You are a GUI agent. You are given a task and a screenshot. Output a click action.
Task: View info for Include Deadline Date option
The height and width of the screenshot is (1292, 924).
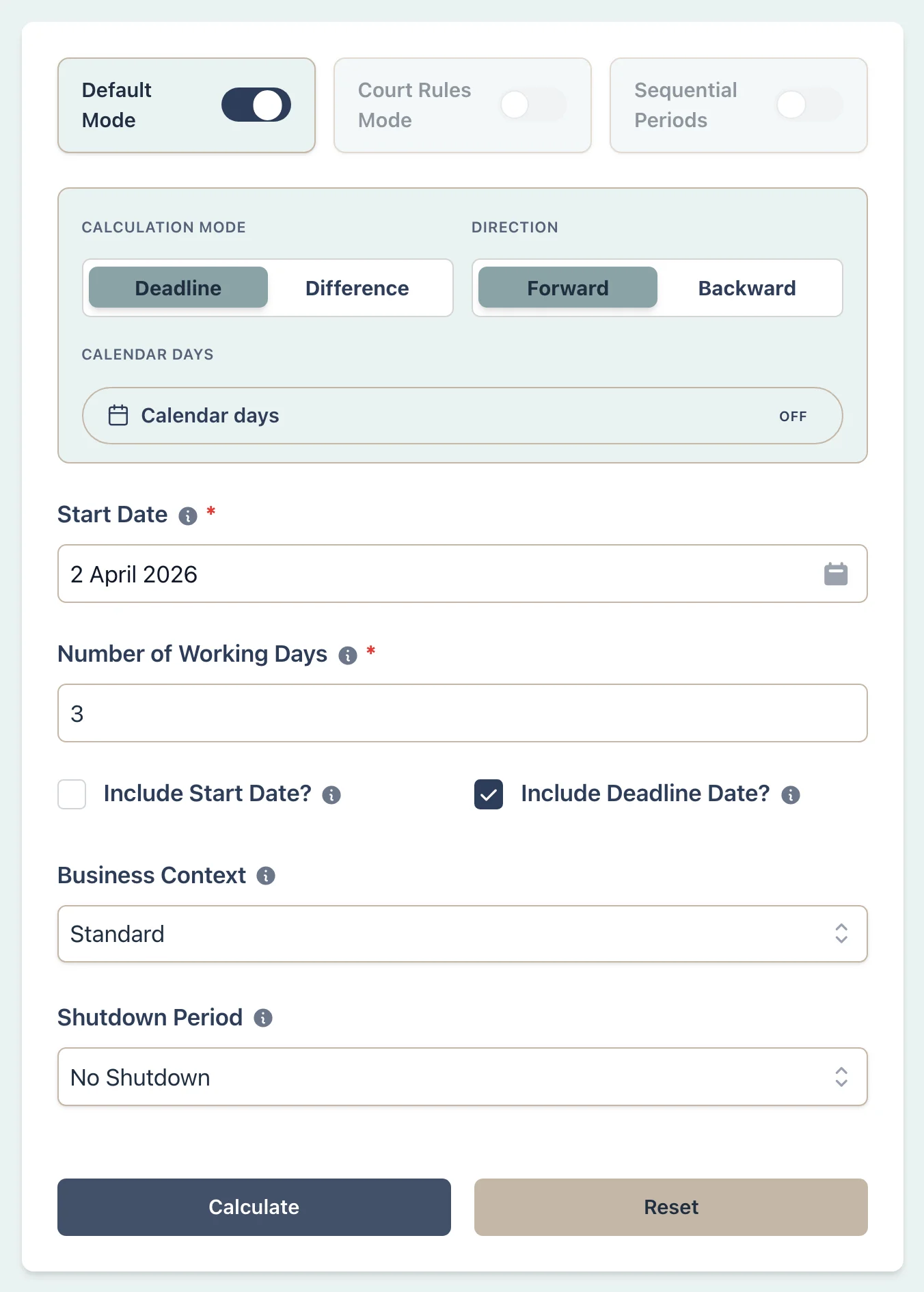pyautogui.click(x=791, y=795)
